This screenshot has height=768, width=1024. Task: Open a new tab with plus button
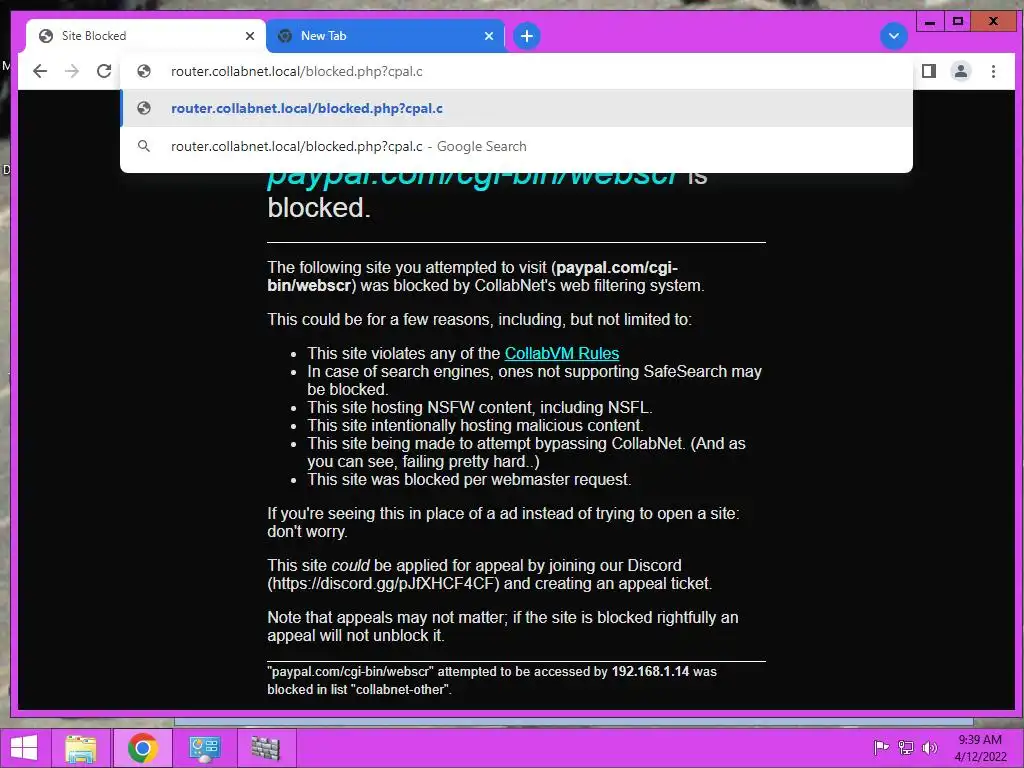click(527, 36)
